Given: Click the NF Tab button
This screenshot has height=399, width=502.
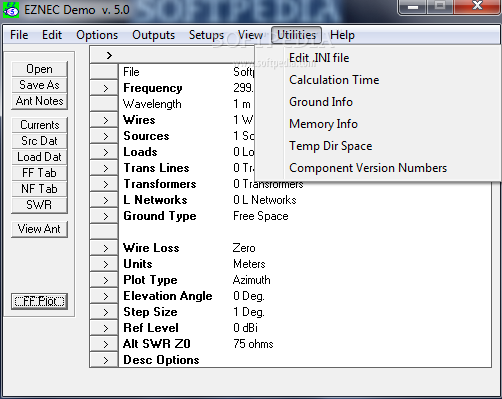Looking at the screenshot, I should (39, 189).
